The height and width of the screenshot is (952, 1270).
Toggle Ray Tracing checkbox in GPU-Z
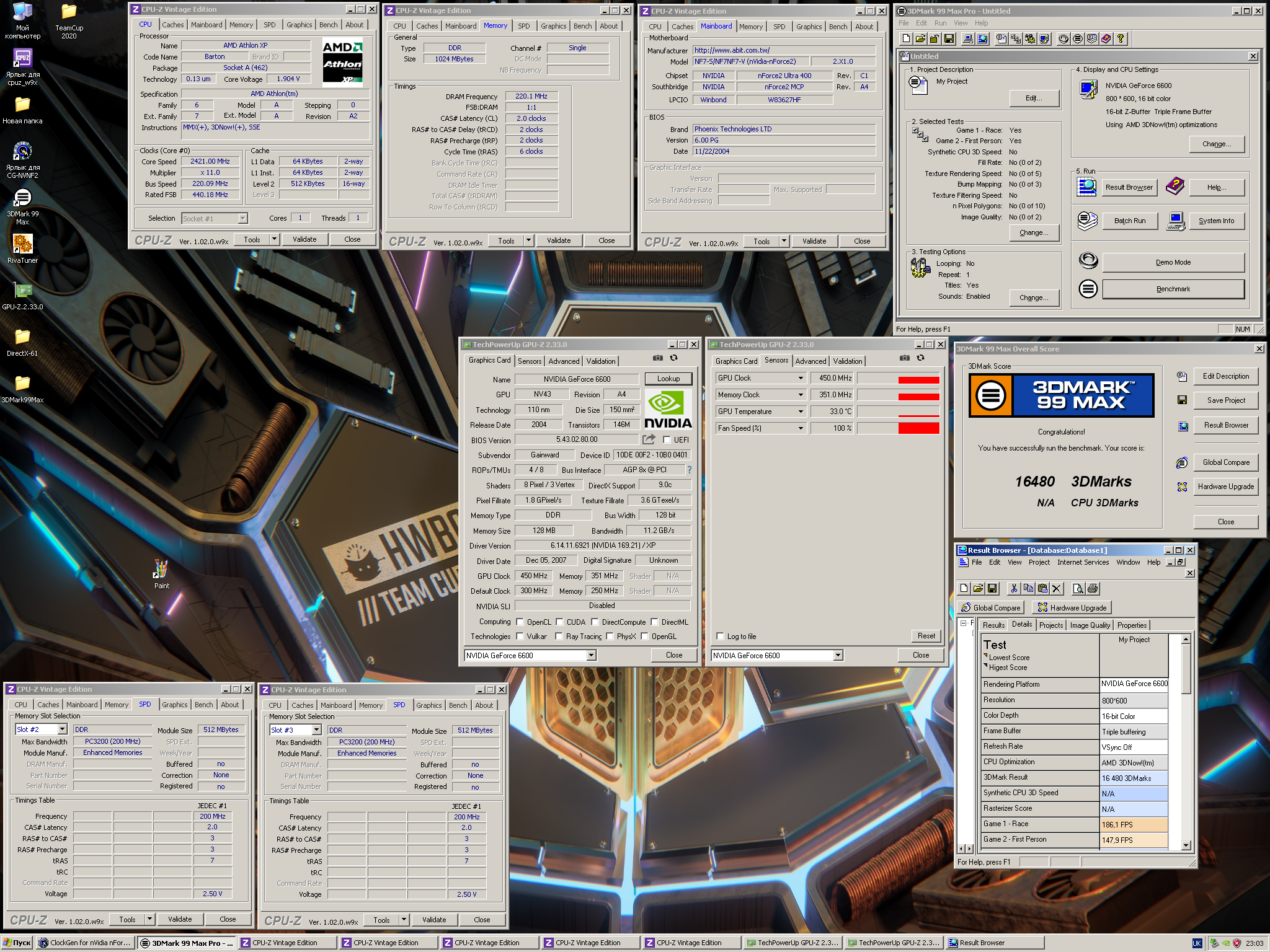(559, 637)
